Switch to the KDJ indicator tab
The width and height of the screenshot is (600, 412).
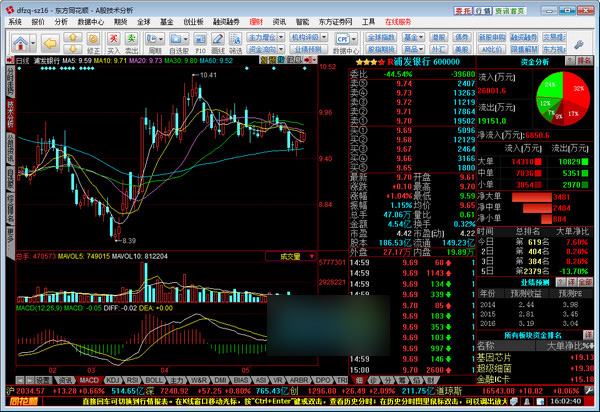[x=113, y=380]
